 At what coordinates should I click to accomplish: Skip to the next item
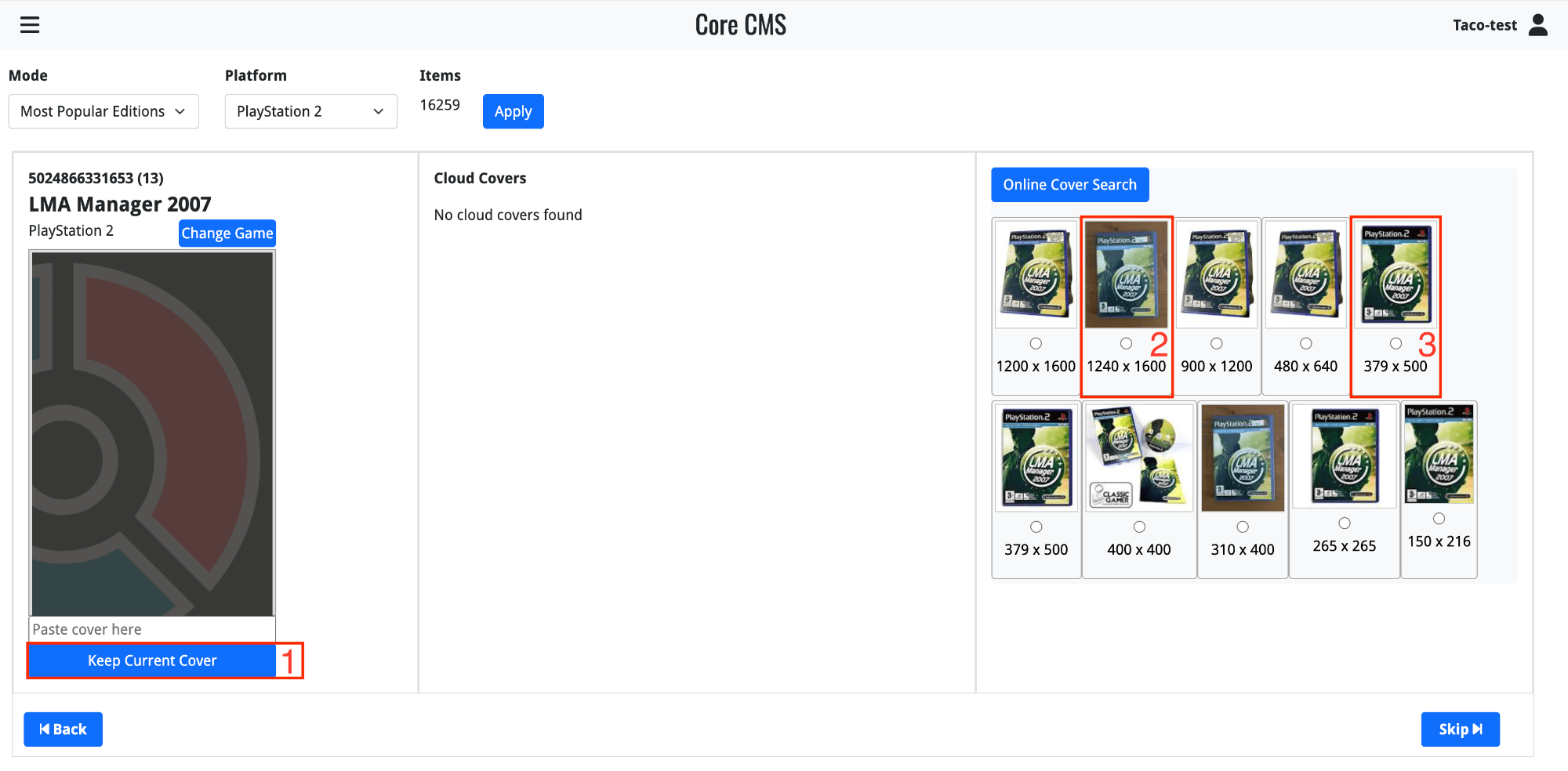coord(1461,729)
